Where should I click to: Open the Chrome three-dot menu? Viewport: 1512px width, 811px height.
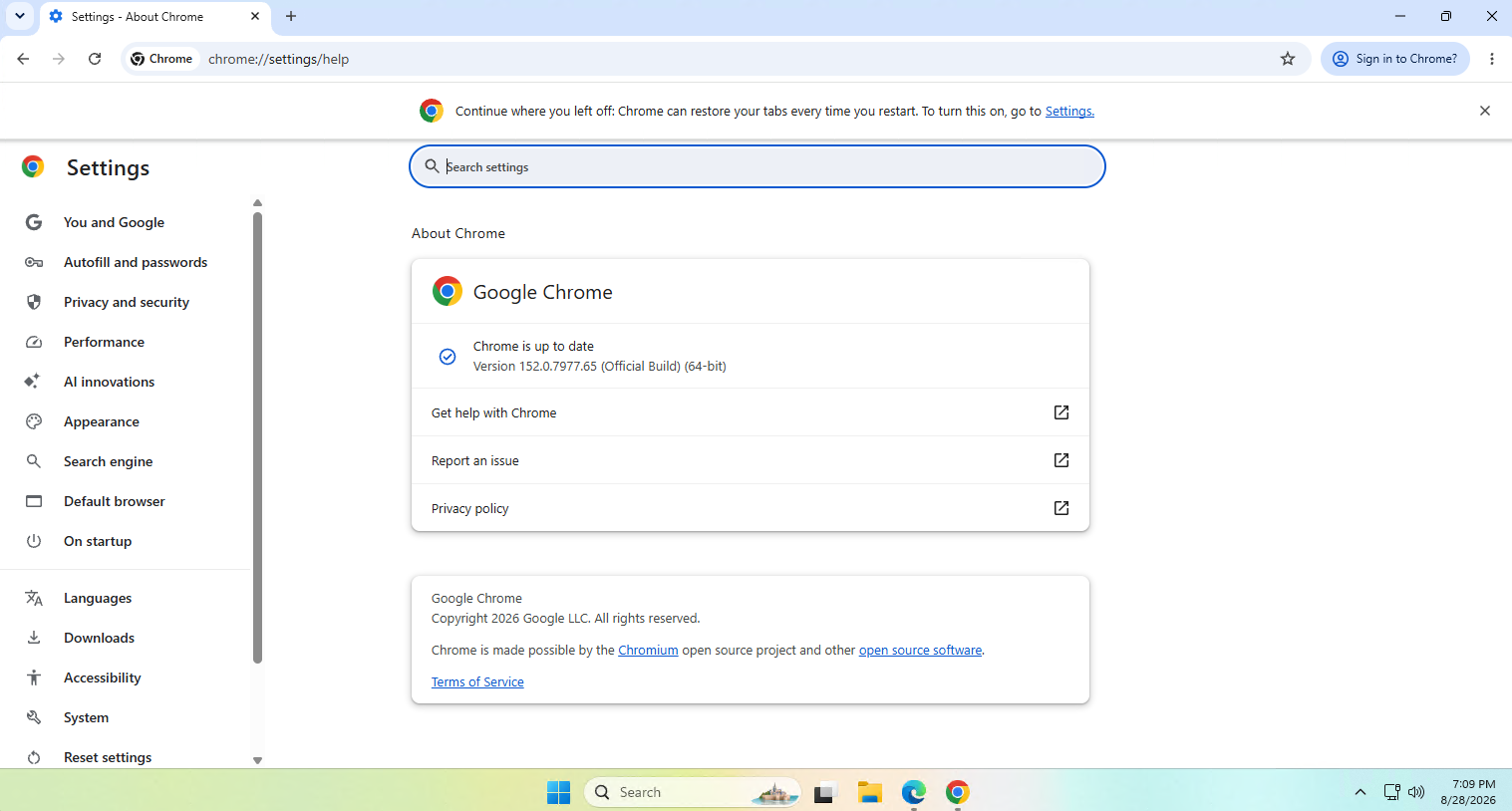point(1492,59)
